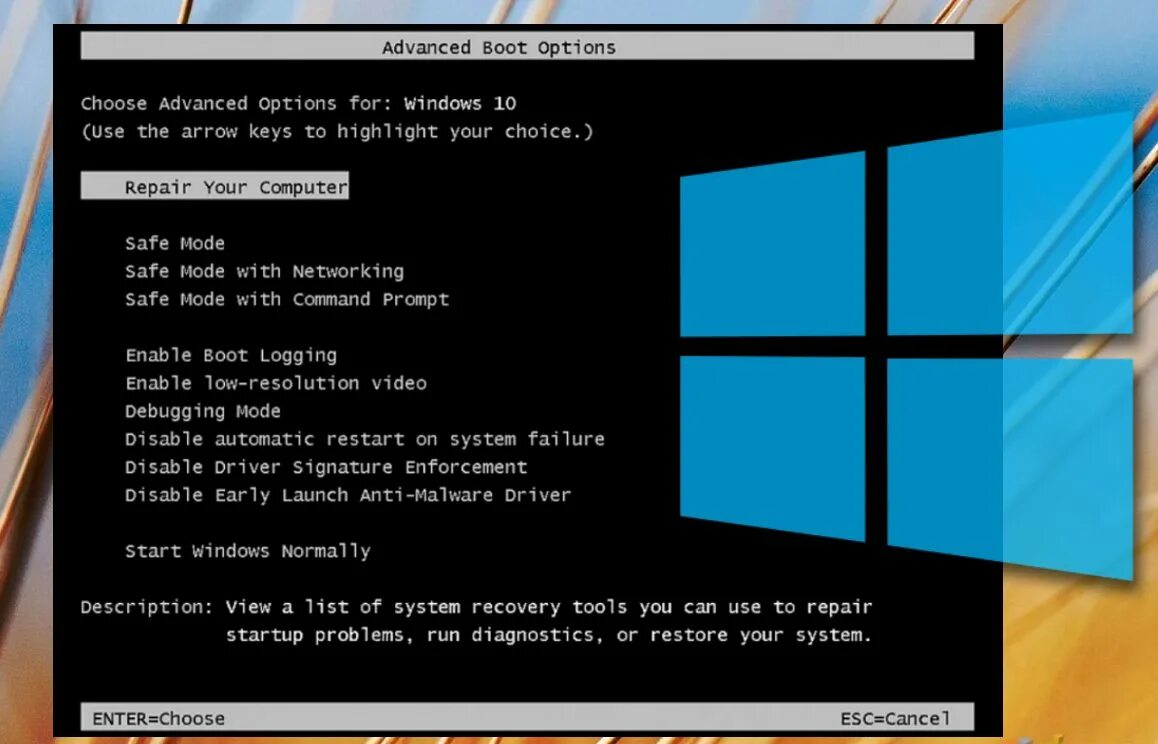Image resolution: width=1158 pixels, height=744 pixels.
Task: Click the Advanced Boot Options title bar
Action: pos(497,46)
